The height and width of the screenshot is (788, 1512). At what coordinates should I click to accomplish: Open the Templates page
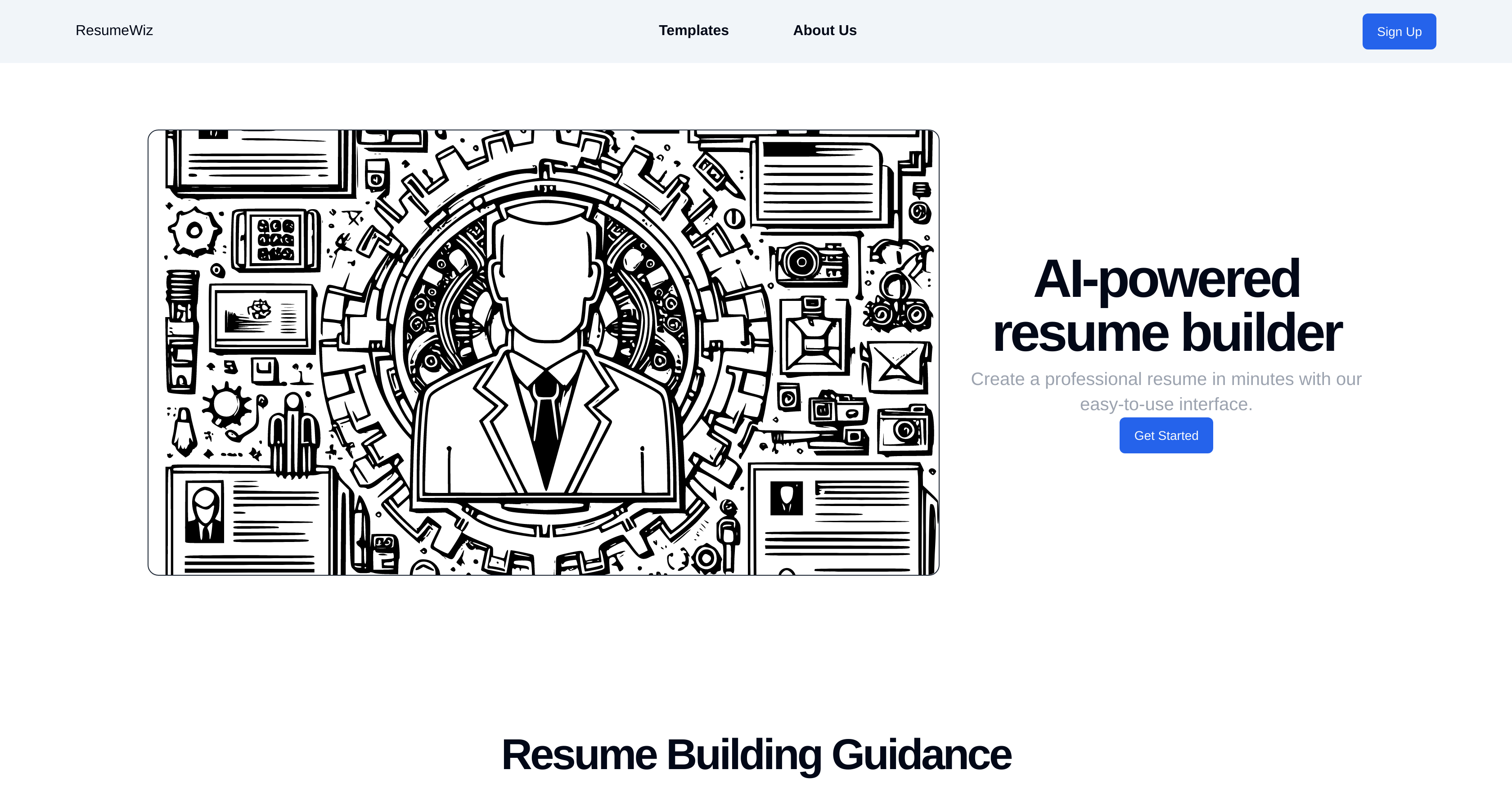(x=693, y=30)
